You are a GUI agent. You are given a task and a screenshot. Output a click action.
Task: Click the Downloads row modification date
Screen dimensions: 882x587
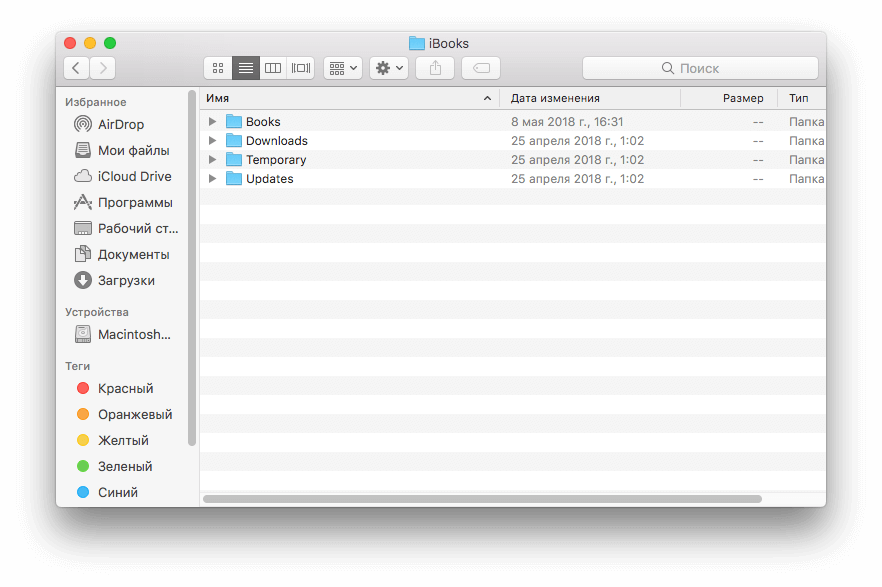coord(577,141)
